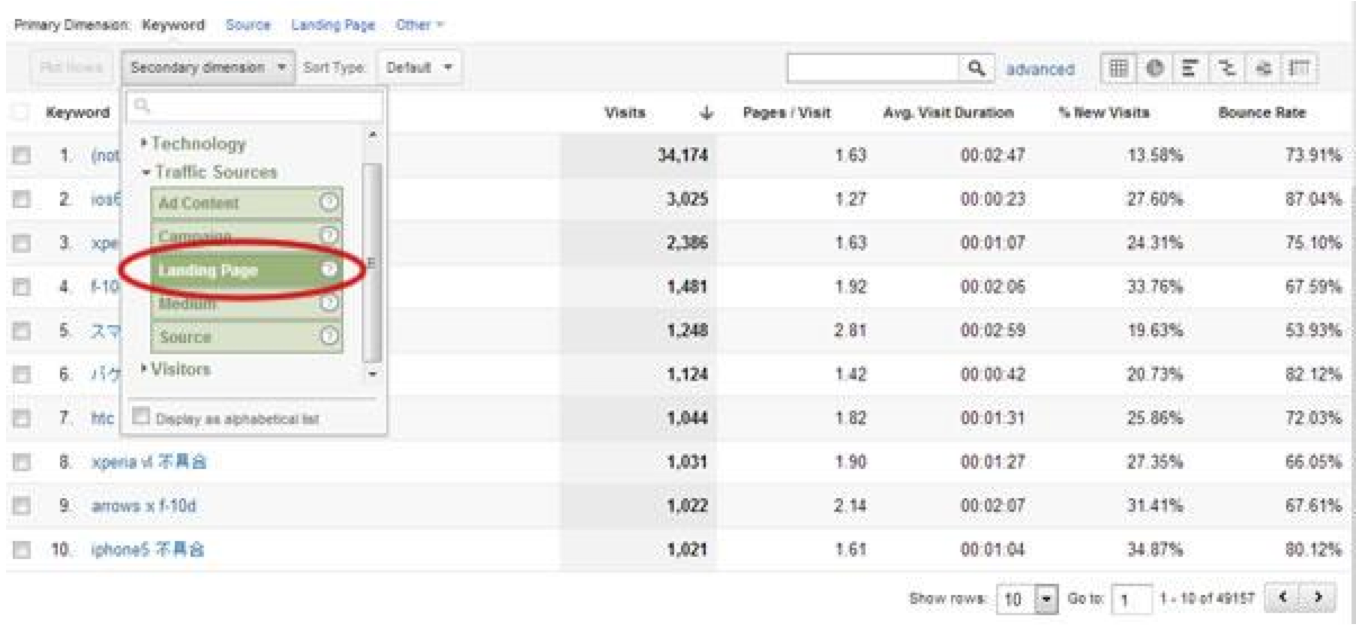Switch to the Performance bar view
Screen dimensions: 1365x629
point(1190,68)
